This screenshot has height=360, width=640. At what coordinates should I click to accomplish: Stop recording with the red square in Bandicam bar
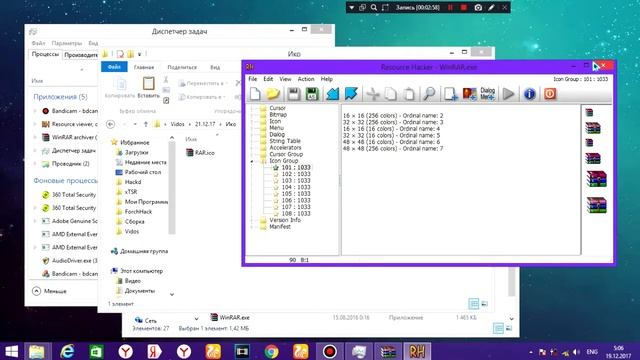click(x=464, y=7)
